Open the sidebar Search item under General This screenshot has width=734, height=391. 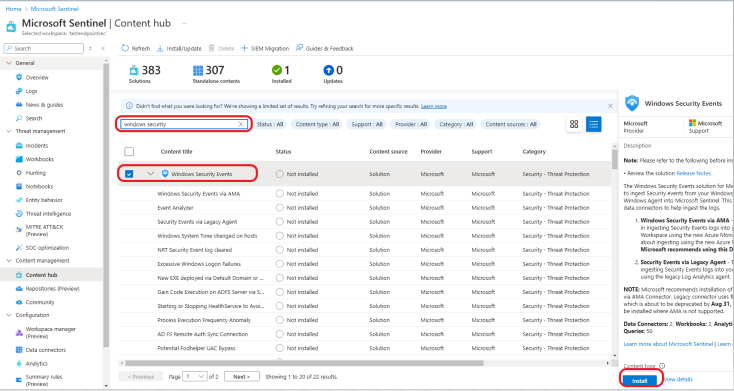(x=34, y=118)
